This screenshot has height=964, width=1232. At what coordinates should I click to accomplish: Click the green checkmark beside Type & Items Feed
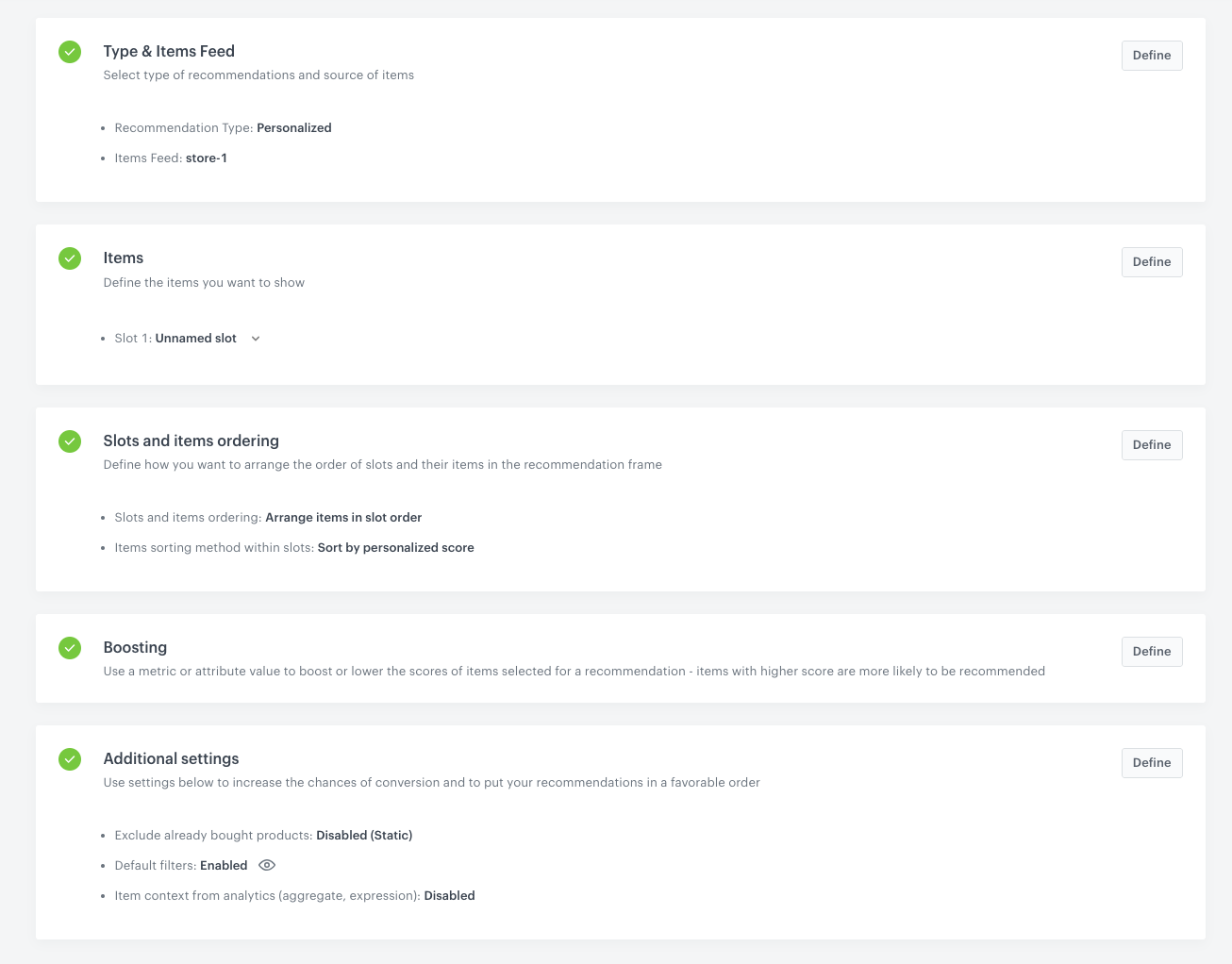pyautogui.click(x=70, y=52)
